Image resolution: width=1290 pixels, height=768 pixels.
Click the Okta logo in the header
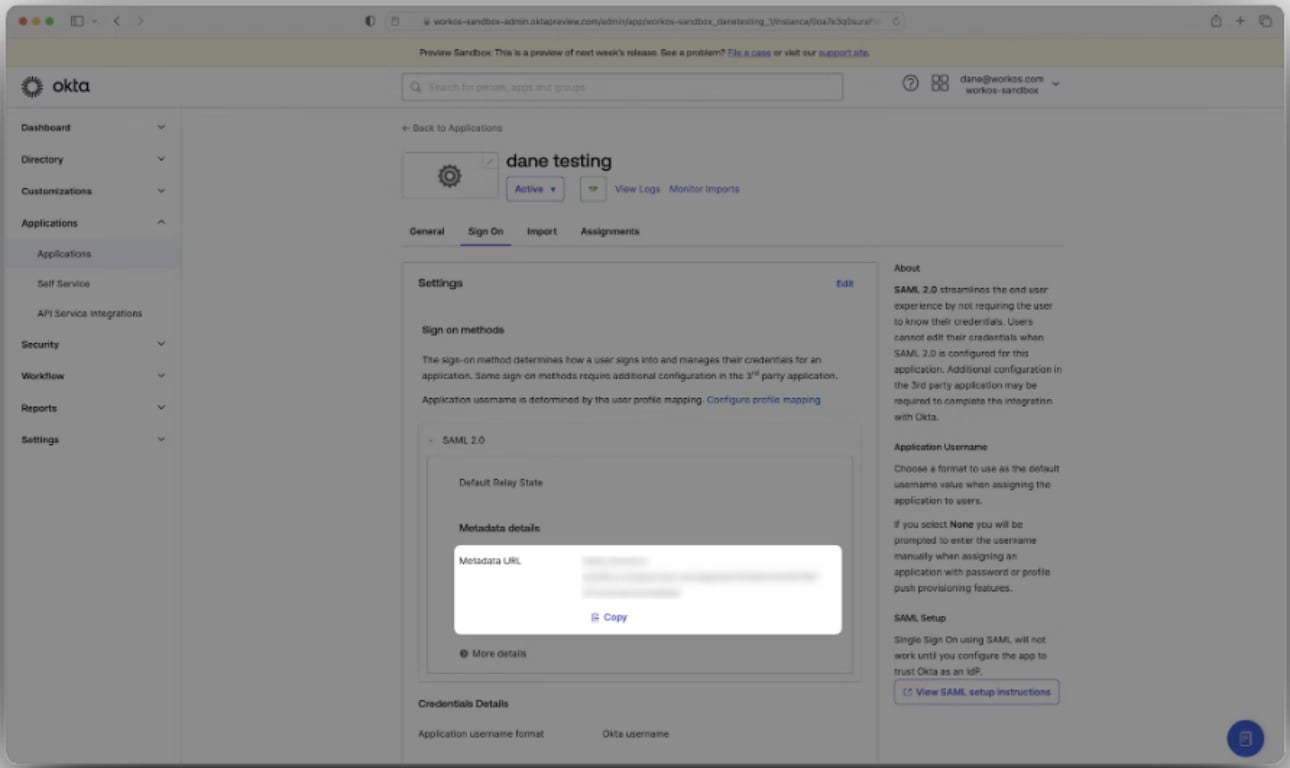coord(56,87)
